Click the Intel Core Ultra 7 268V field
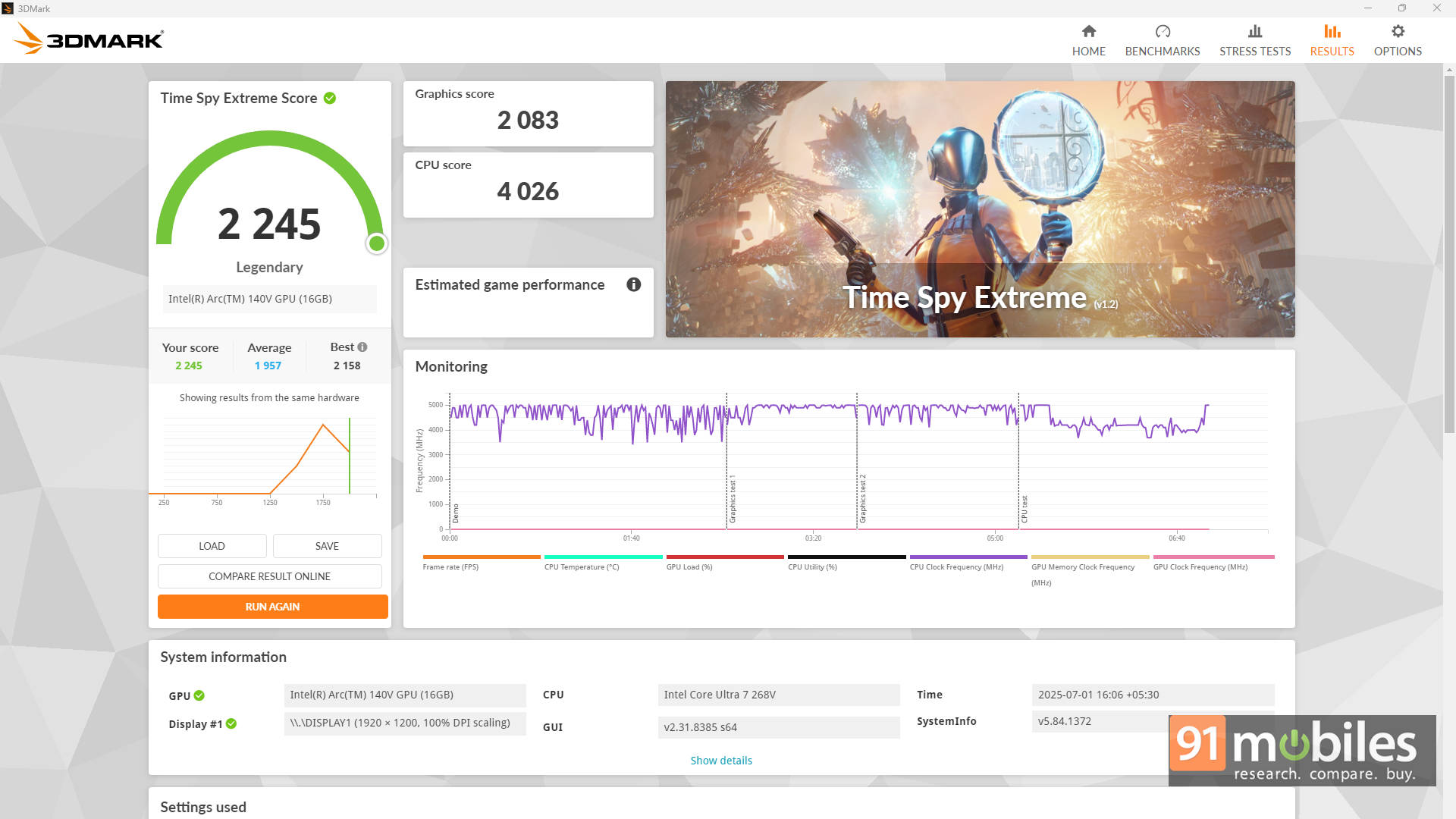1456x819 pixels. [x=779, y=695]
